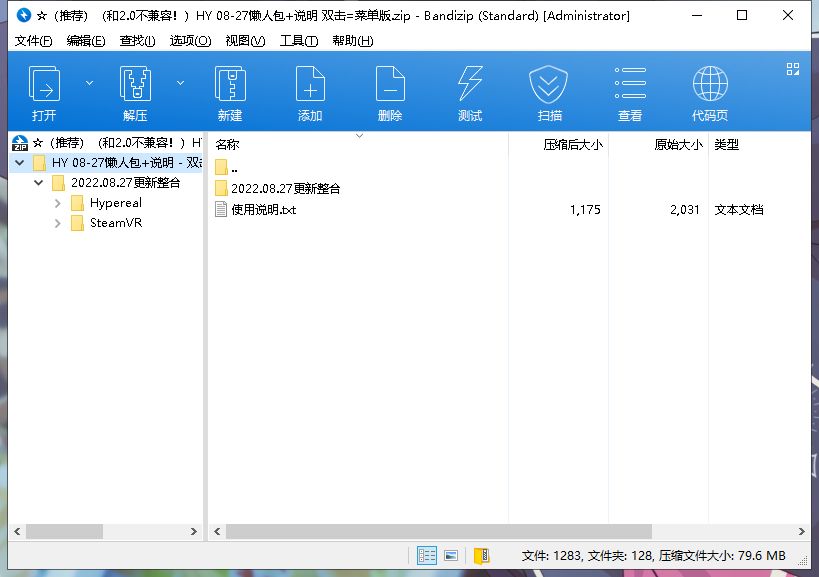The height and width of the screenshot is (577, 819).
Task: Select the 2022.08.27更新整合 folder in file list
Action: click(x=286, y=189)
